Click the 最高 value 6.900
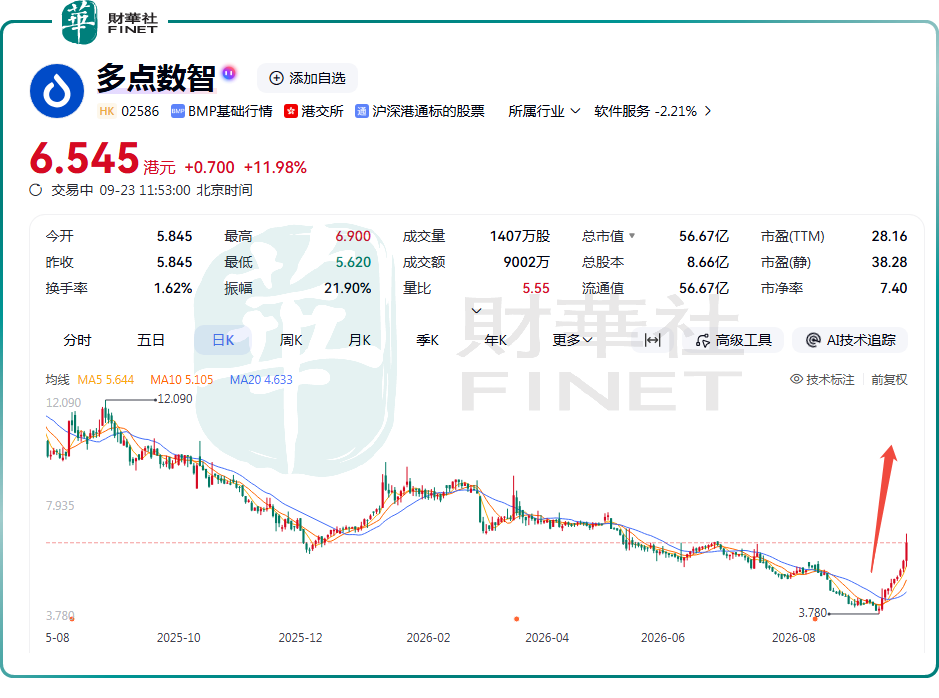The width and height of the screenshot is (939, 698). pyautogui.click(x=353, y=236)
